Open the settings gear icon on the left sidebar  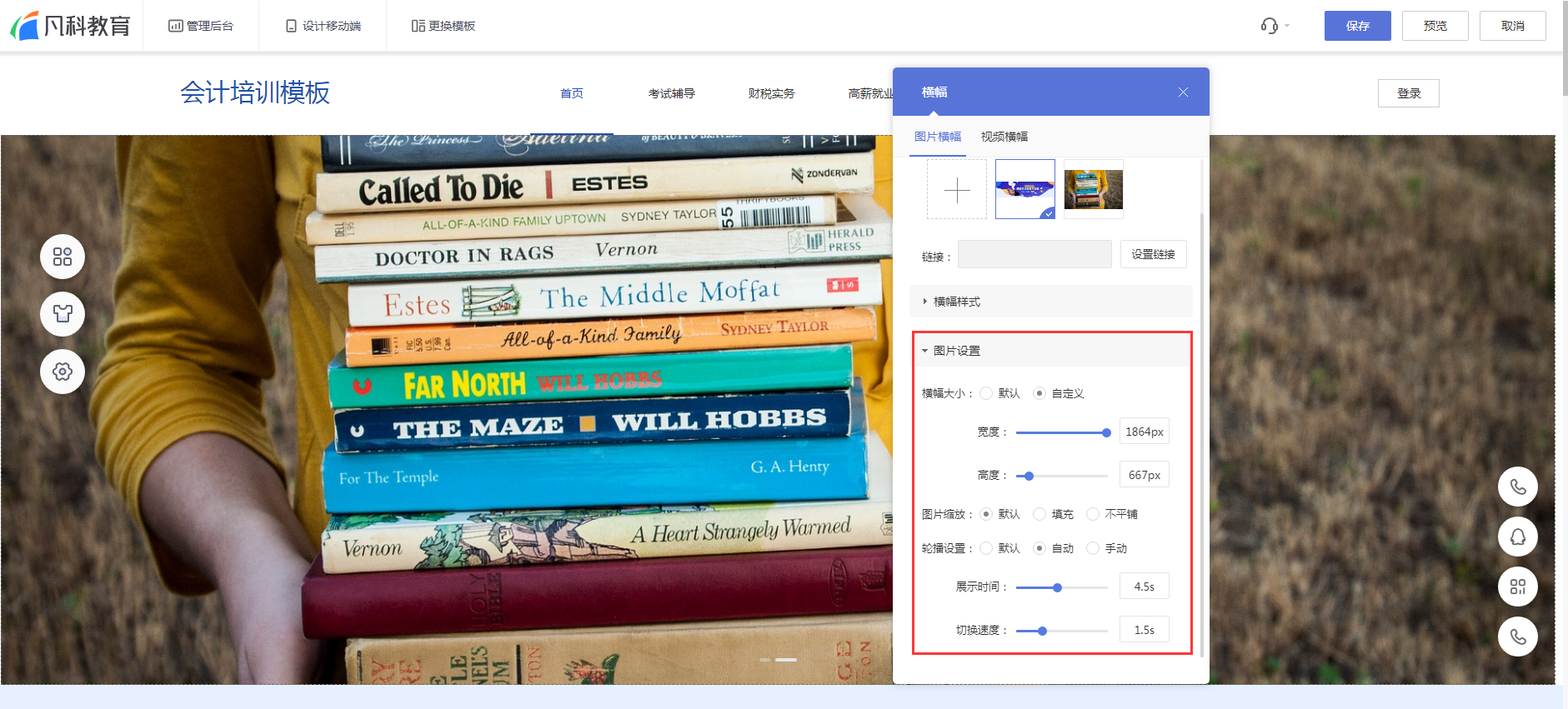[63, 372]
